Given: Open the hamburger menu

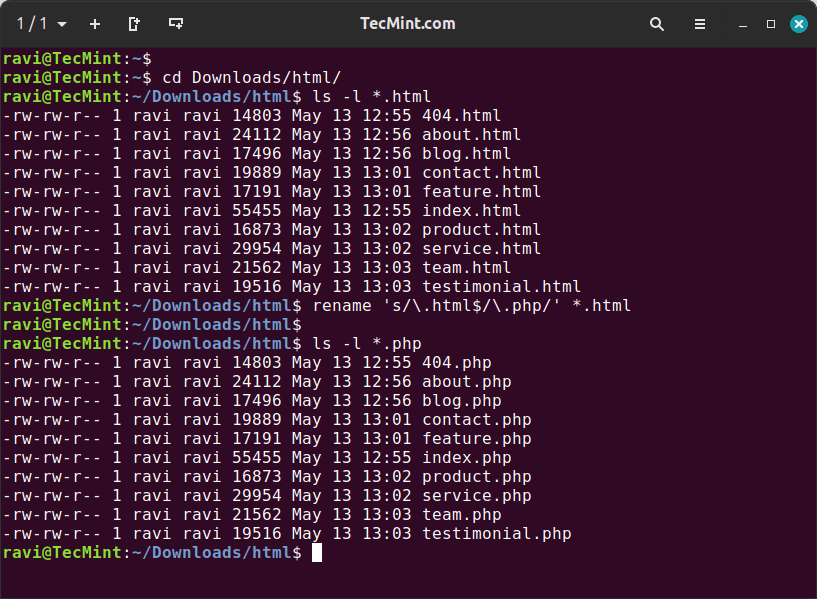Looking at the screenshot, I should [700, 24].
